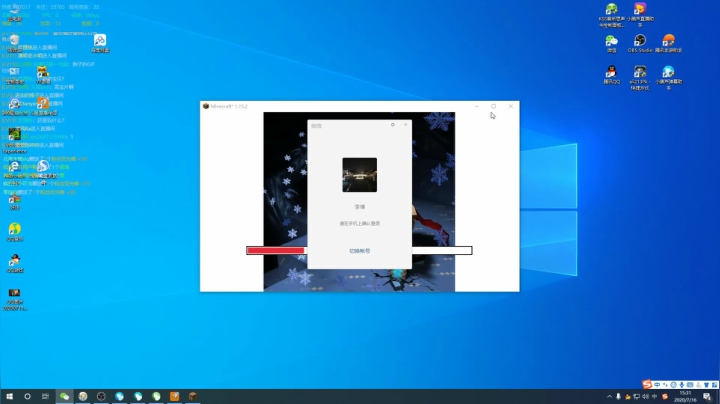
Task: Toggle 中 Chinese mode on Sogou IME bar
Action: coord(657,385)
